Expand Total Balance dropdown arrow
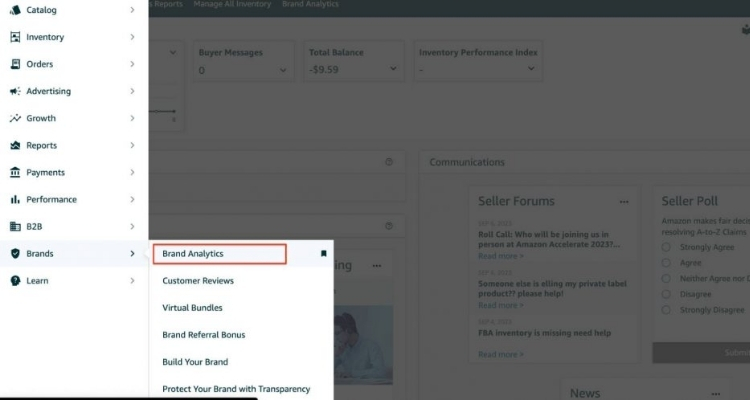Viewport: 750px width, 400px height. (x=393, y=69)
